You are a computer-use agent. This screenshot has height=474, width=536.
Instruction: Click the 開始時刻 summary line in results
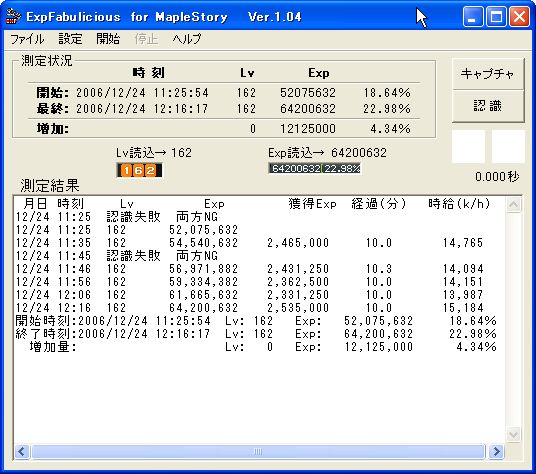pos(256,321)
